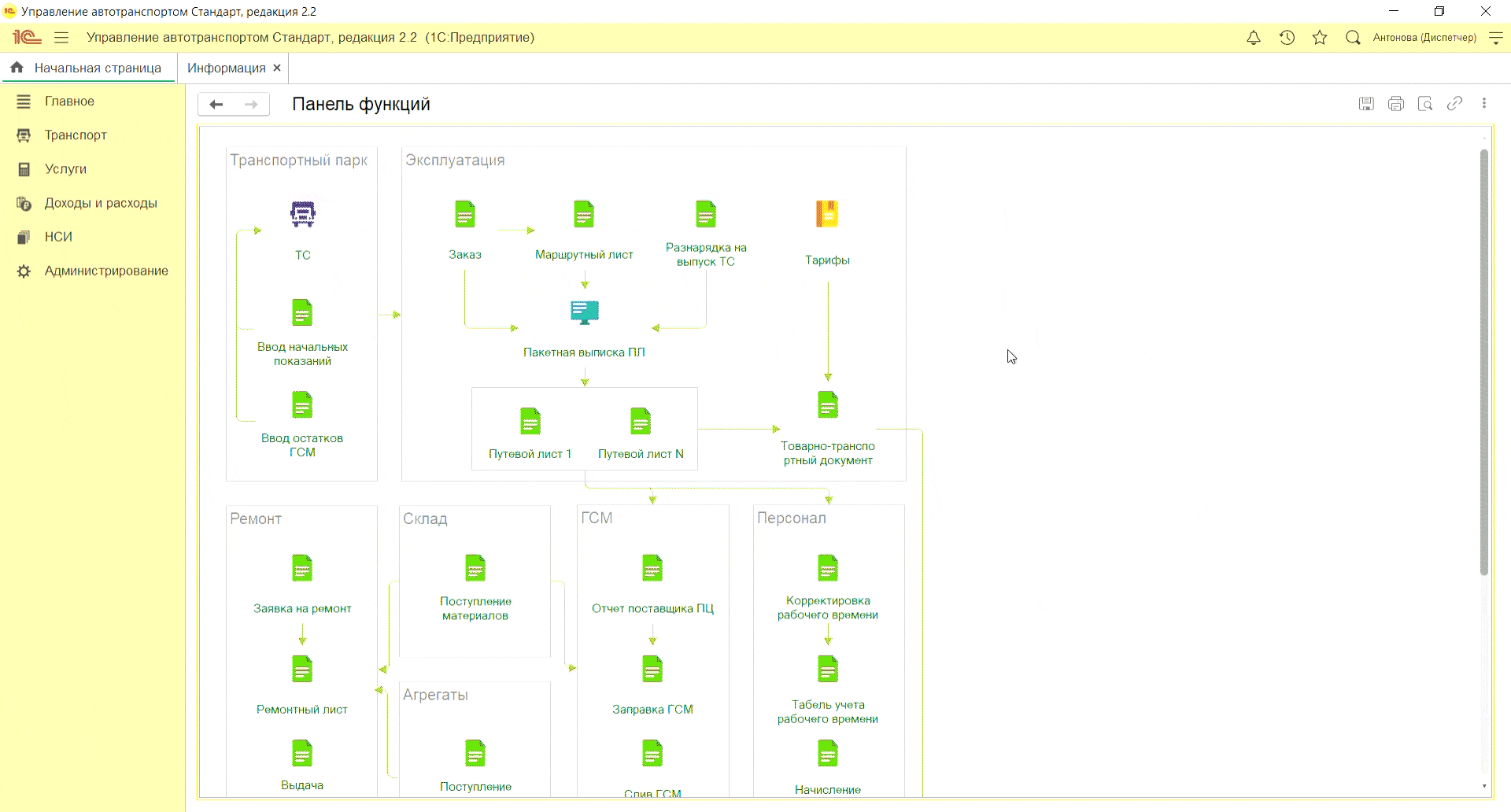Open the Ввод остатков ГСМ document icon
This screenshot has height=812, width=1511.
click(x=302, y=404)
